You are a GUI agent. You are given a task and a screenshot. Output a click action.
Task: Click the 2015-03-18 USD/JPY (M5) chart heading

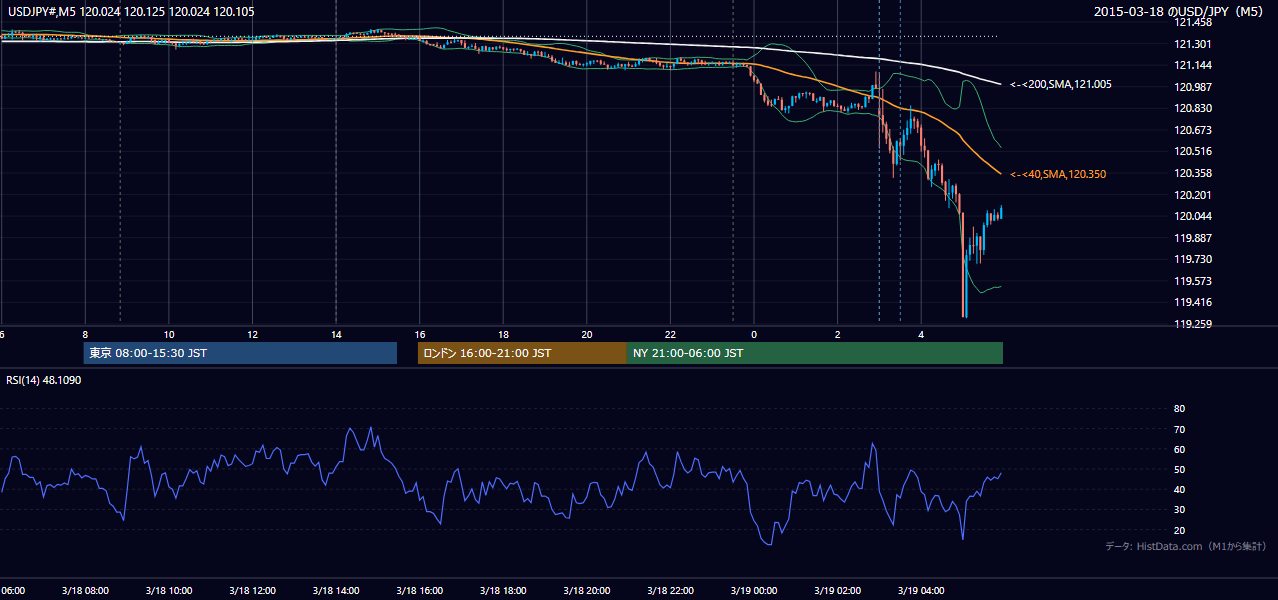(x=1179, y=12)
